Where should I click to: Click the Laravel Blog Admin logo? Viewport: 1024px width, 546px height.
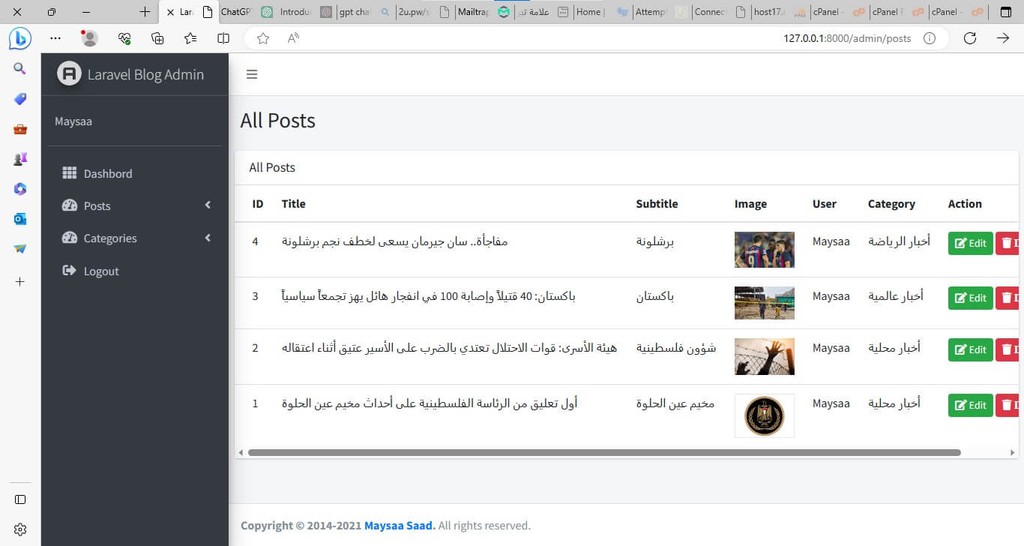click(69, 74)
